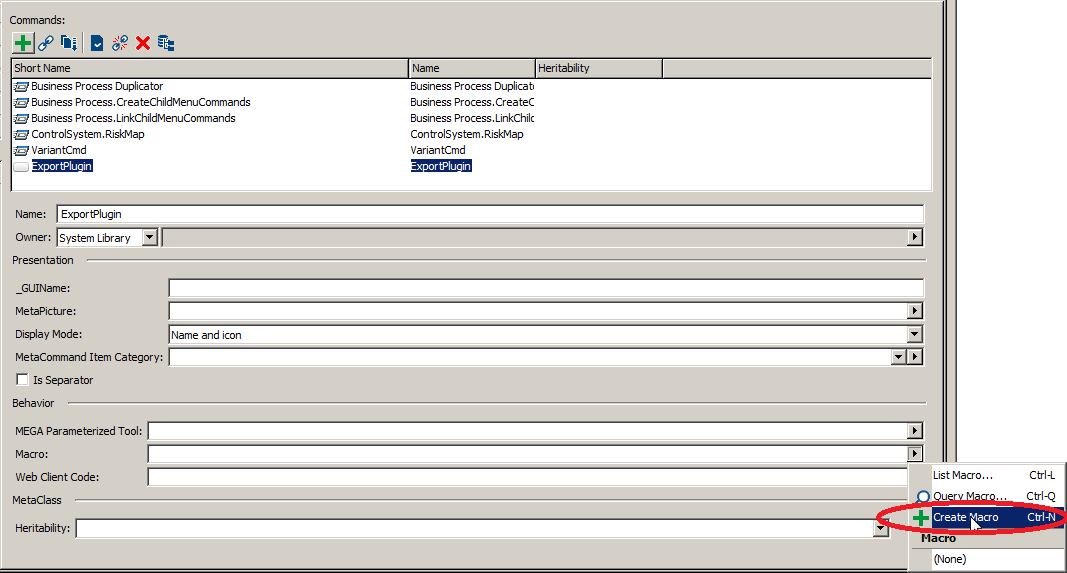Viewport: 1067px width, 573px height.
Task: Click the chain link Connect icon
Action: point(46,43)
